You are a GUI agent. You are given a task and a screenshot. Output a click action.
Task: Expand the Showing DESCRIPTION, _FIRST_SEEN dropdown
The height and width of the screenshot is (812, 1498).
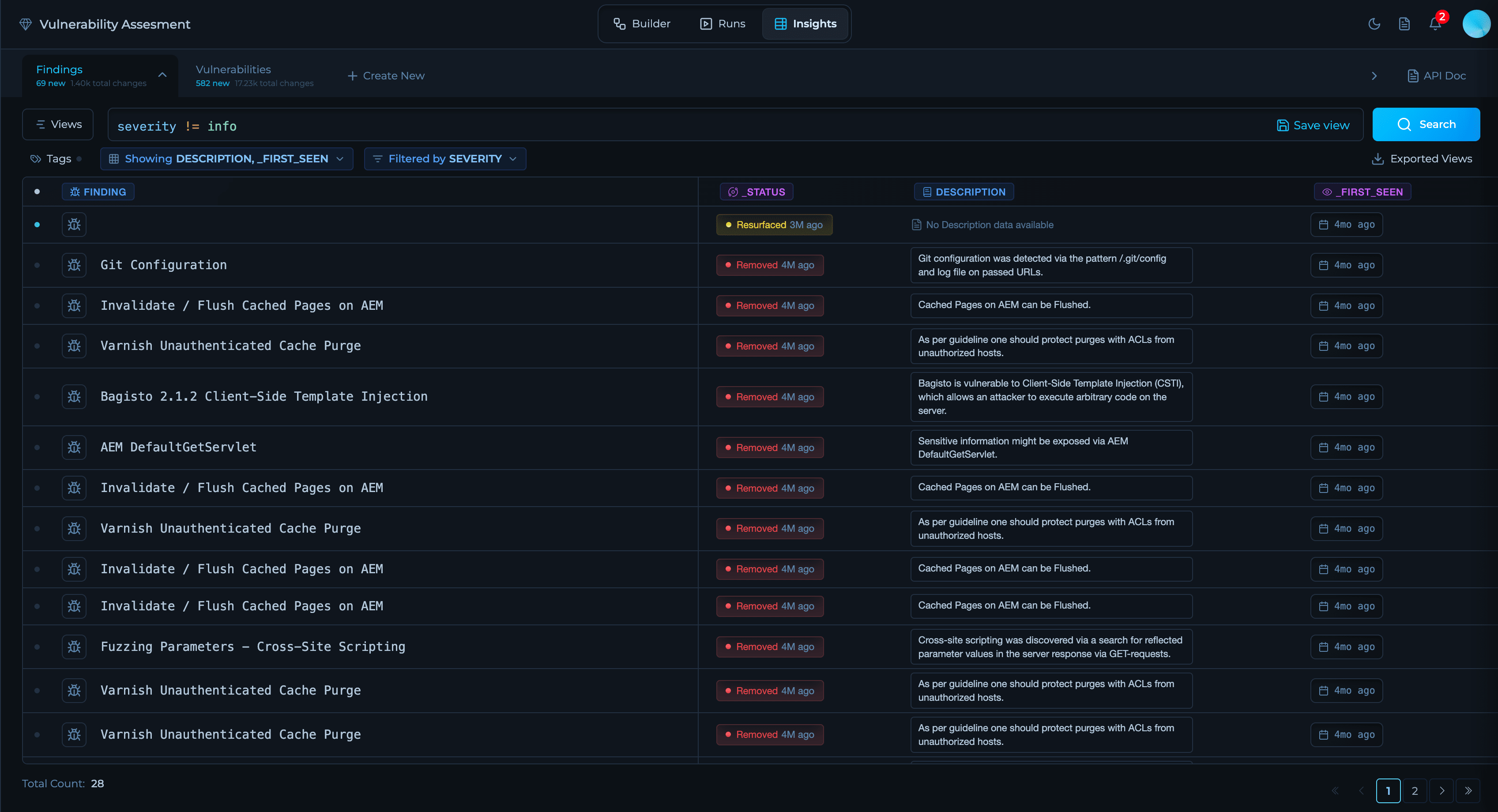(x=226, y=159)
